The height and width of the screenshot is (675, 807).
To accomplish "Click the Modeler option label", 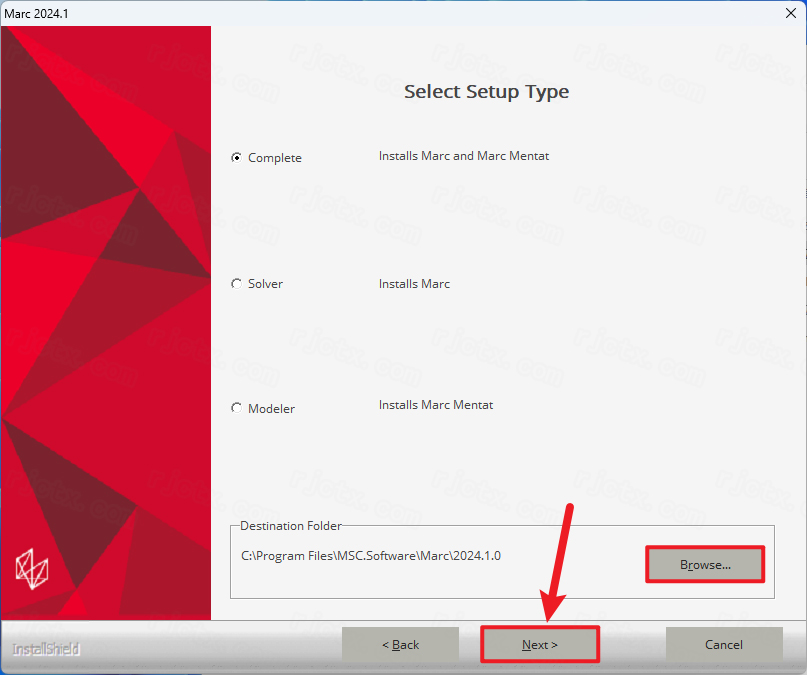I will (x=271, y=408).
